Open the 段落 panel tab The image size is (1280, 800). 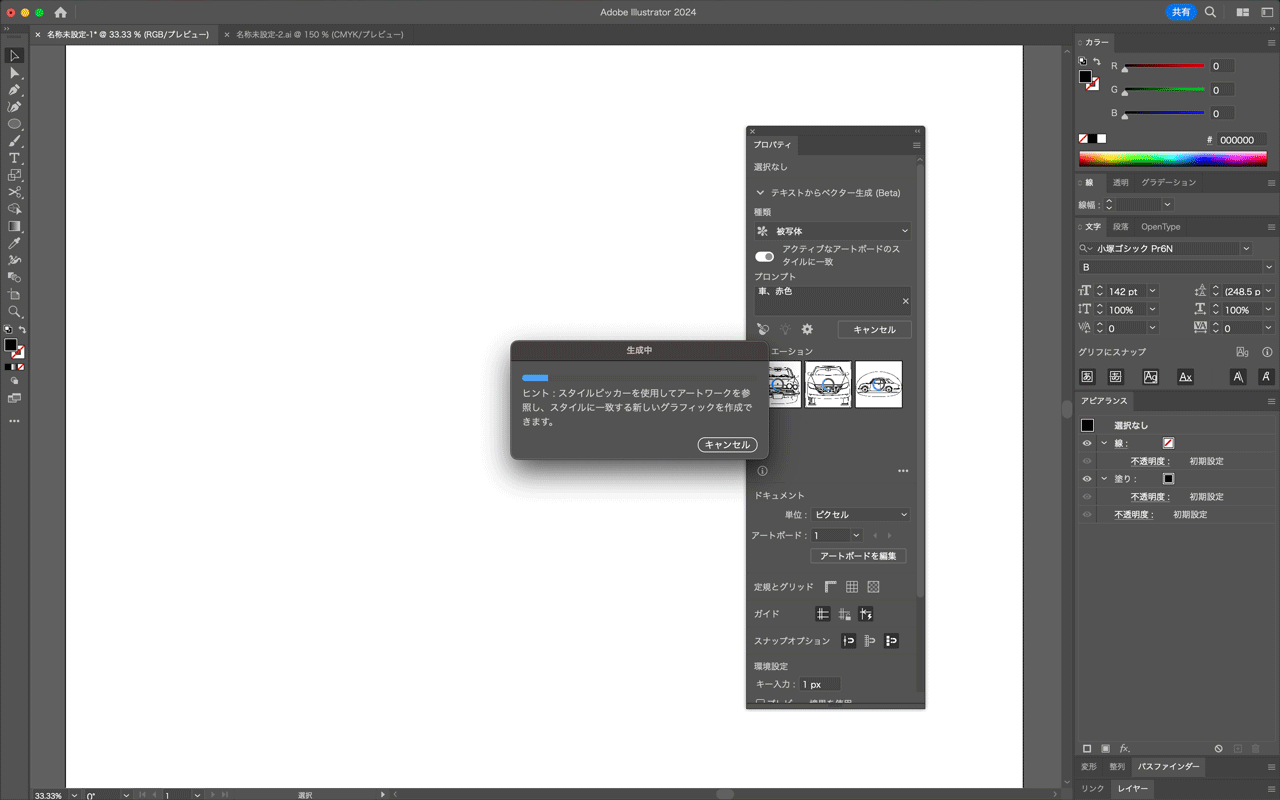tap(1120, 227)
